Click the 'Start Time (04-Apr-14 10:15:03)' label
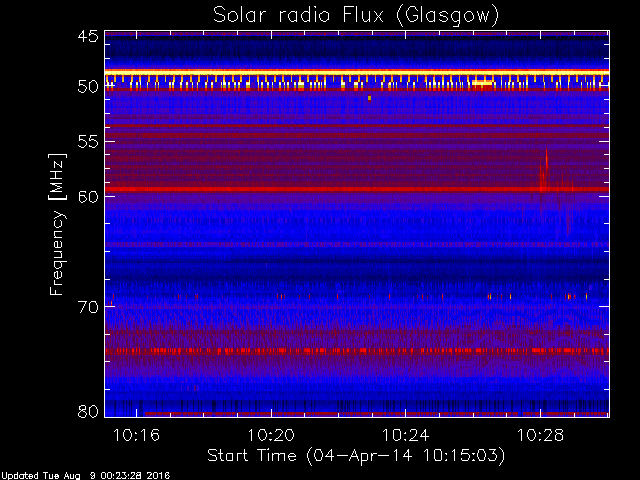 [355, 455]
